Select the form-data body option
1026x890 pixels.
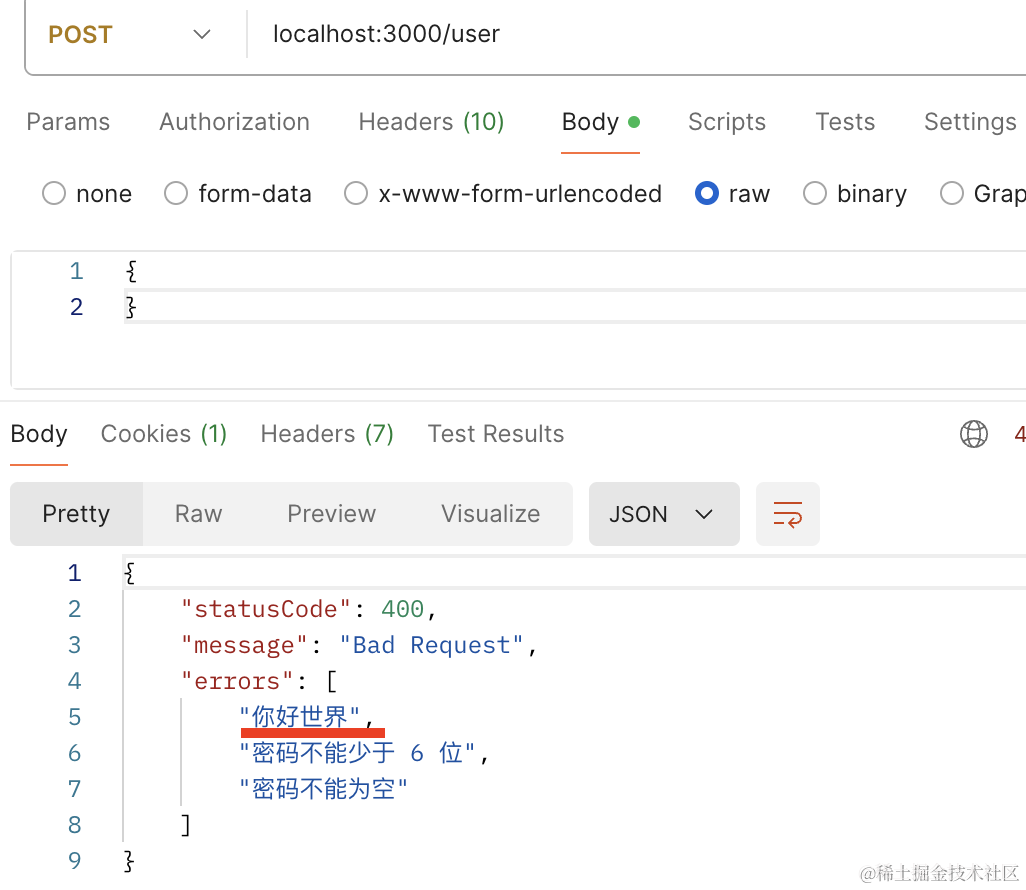(x=176, y=194)
